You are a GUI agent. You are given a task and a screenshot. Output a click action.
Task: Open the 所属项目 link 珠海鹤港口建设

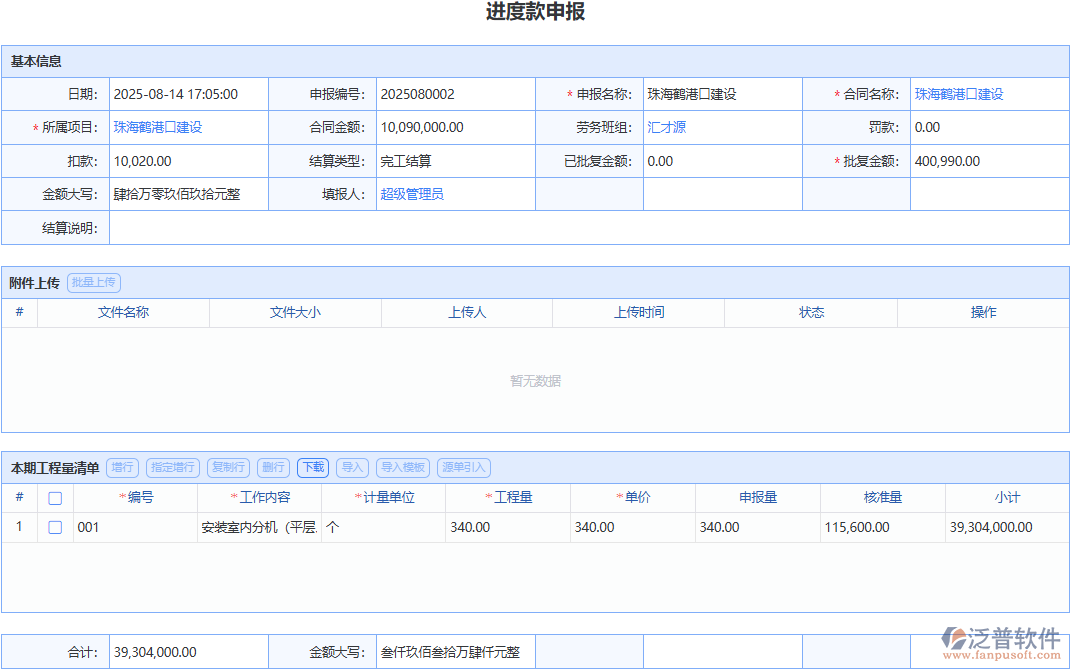click(x=159, y=127)
